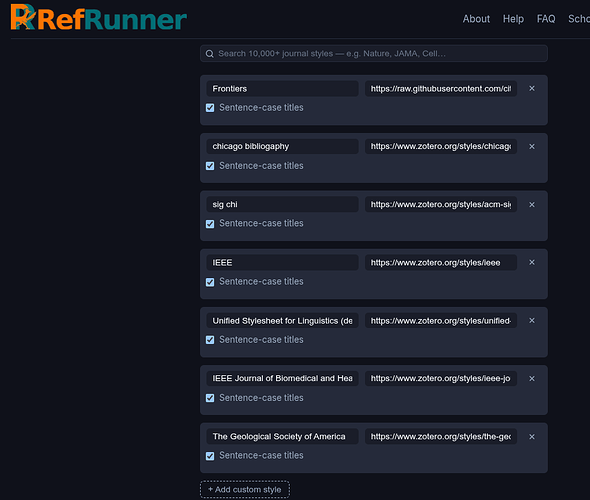Edit the acm-sig zotero URL field
This screenshot has width=590, height=500.
click(441, 204)
